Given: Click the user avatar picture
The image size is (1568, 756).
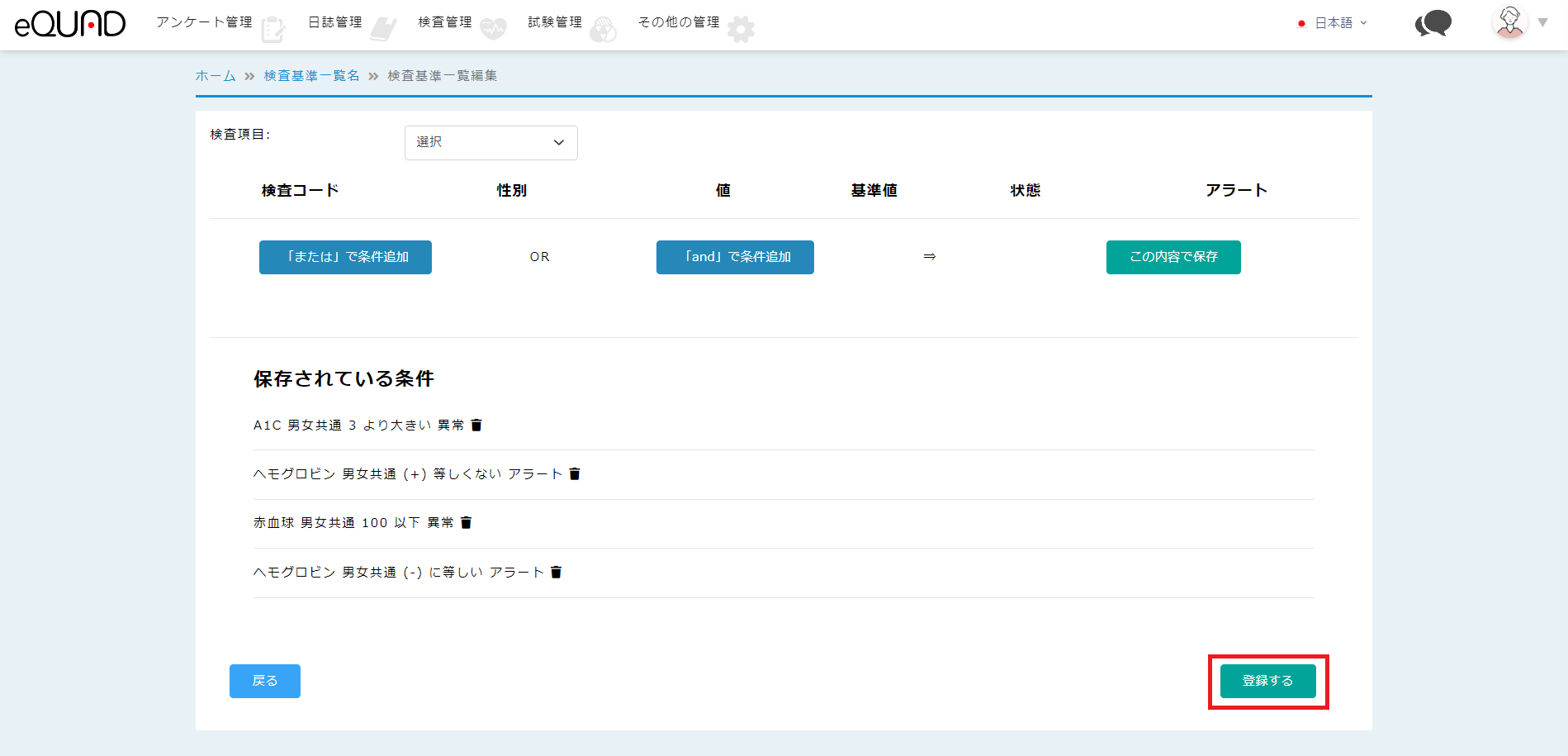Looking at the screenshot, I should click(x=1509, y=22).
